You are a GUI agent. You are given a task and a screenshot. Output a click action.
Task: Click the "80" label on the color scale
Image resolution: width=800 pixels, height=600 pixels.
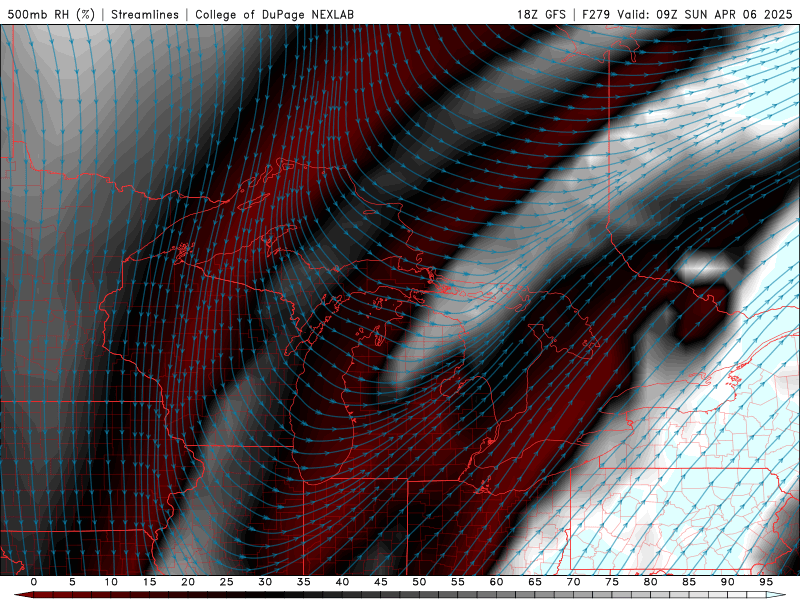650,582
